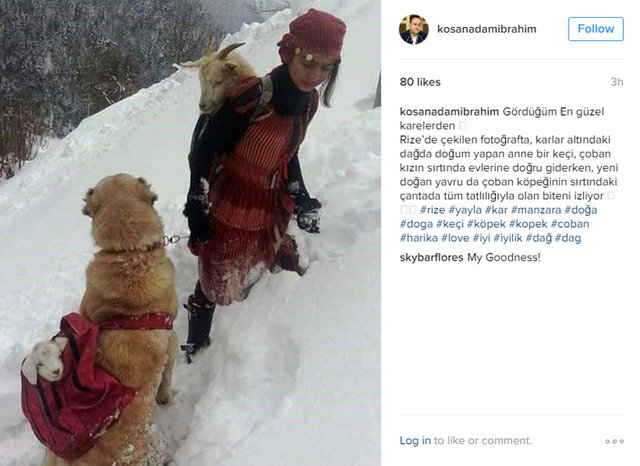
Task: Open the #keçi hashtag
Action: [x=450, y=224]
